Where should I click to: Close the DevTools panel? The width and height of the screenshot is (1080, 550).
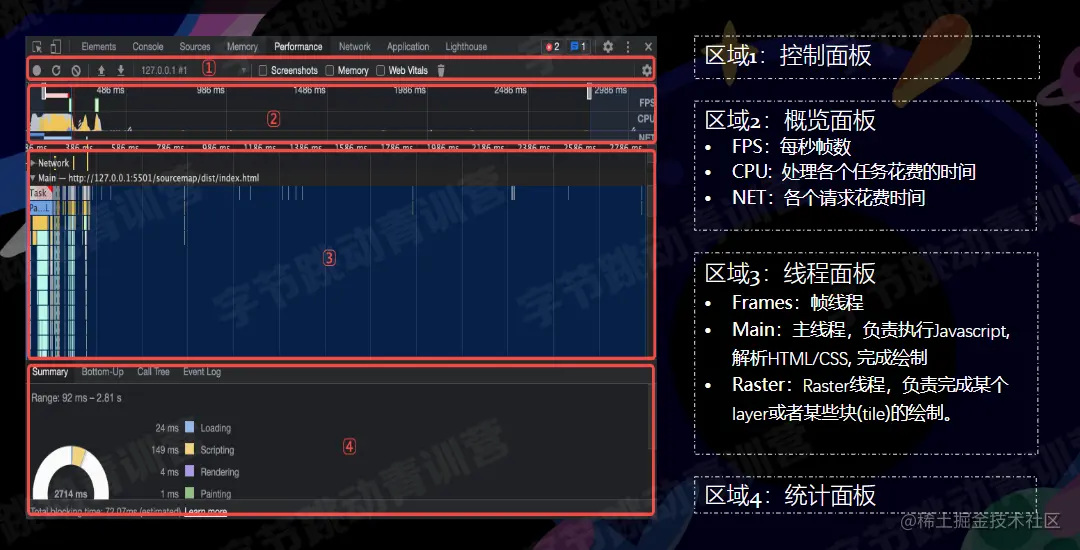click(648, 47)
